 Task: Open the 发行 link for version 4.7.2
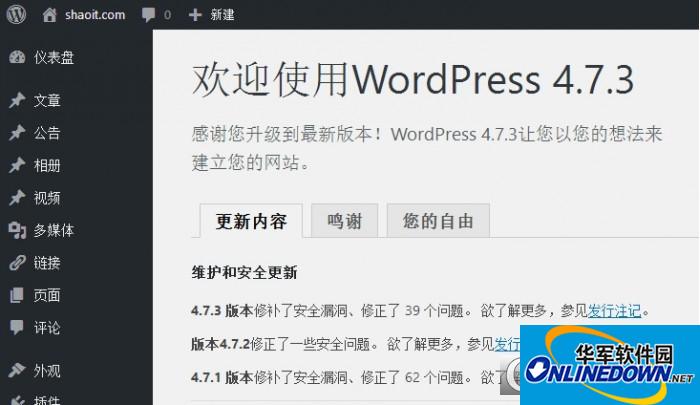(x=507, y=344)
